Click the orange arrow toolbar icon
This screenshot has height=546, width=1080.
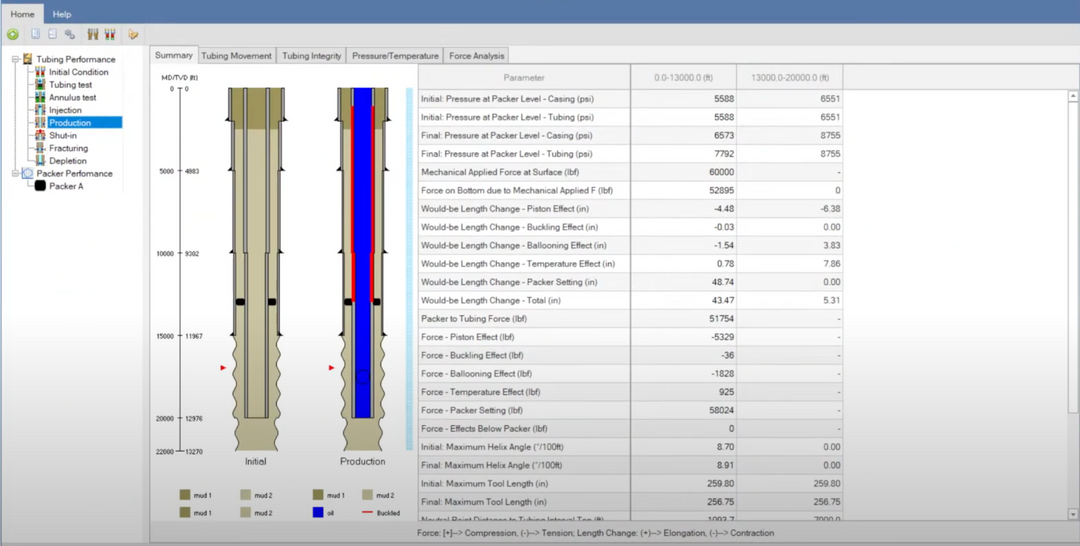(133, 34)
